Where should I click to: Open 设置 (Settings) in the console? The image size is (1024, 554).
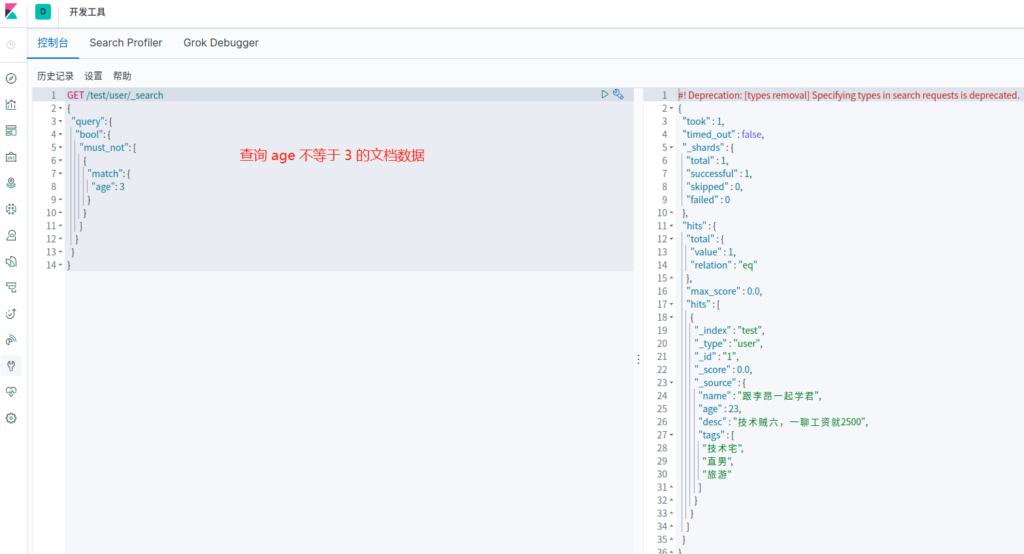[x=93, y=76]
